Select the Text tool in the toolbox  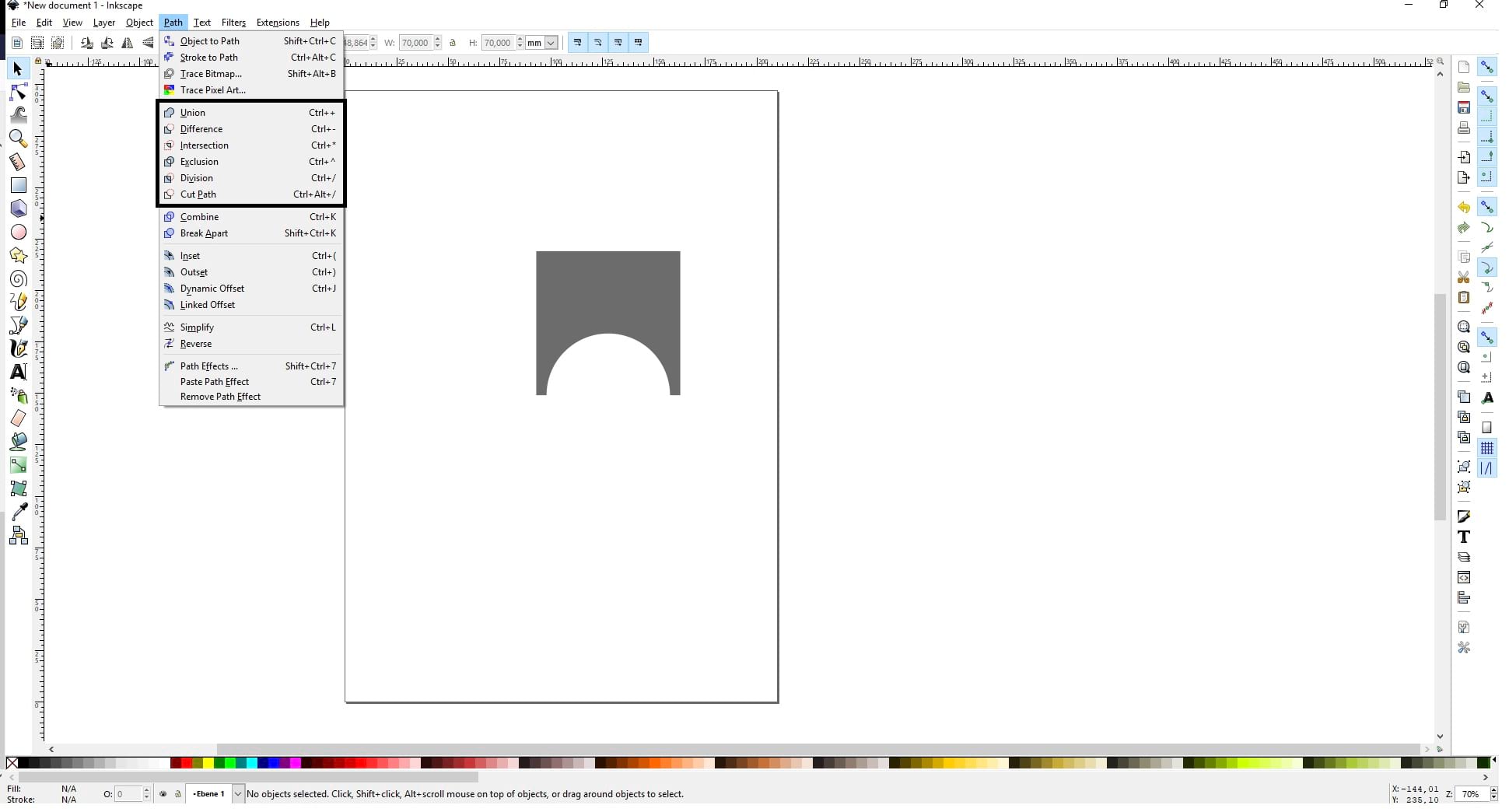(x=18, y=372)
